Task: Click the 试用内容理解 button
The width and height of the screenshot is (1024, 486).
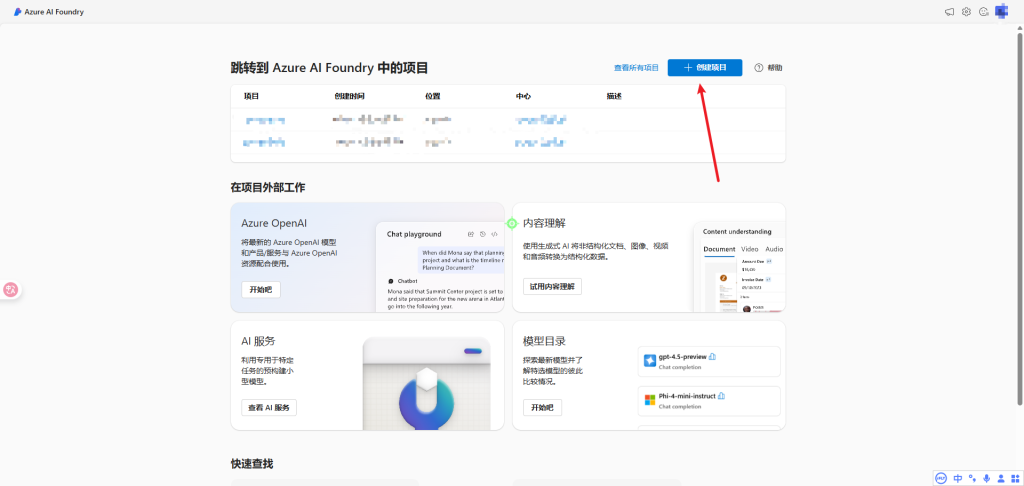Action: coord(552,286)
